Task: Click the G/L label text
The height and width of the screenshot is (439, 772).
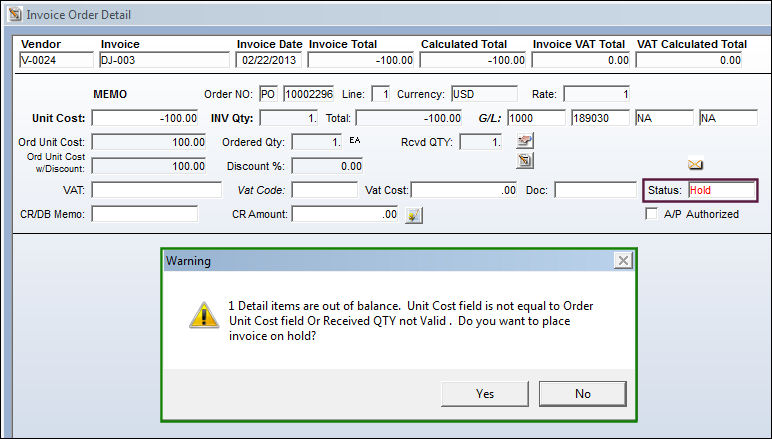Action: tap(490, 118)
